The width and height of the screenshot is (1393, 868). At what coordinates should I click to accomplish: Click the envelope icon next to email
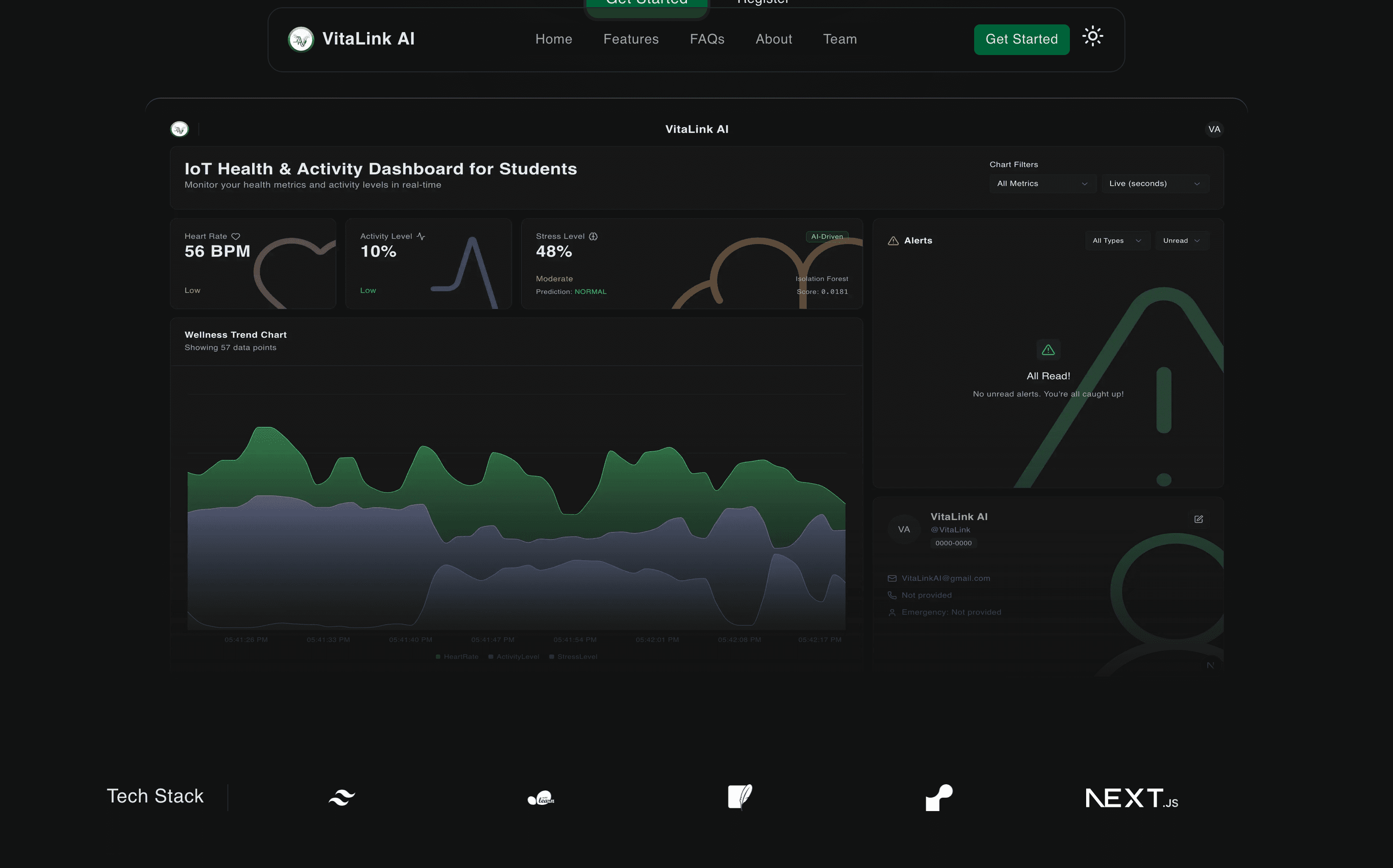(x=892, y=578)
